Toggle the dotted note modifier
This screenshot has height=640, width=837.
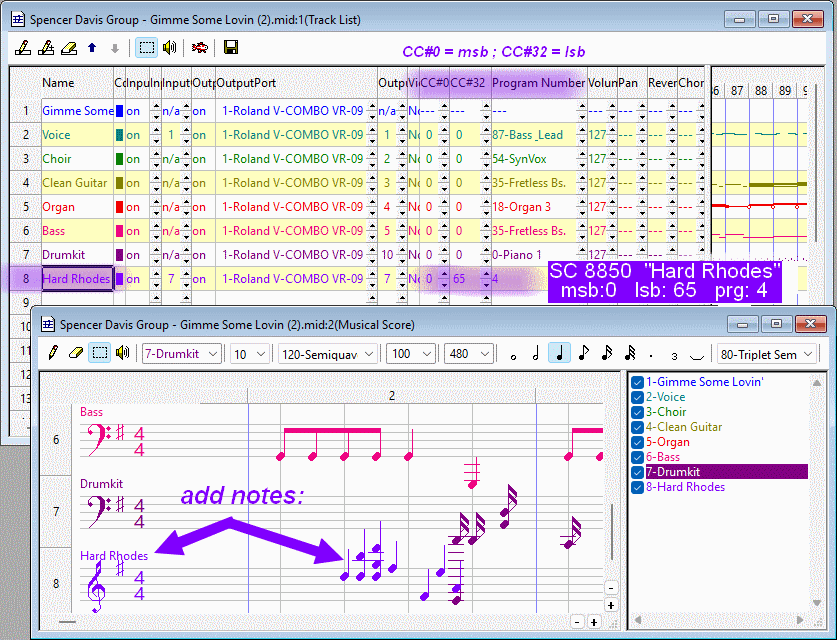[651, 355]
